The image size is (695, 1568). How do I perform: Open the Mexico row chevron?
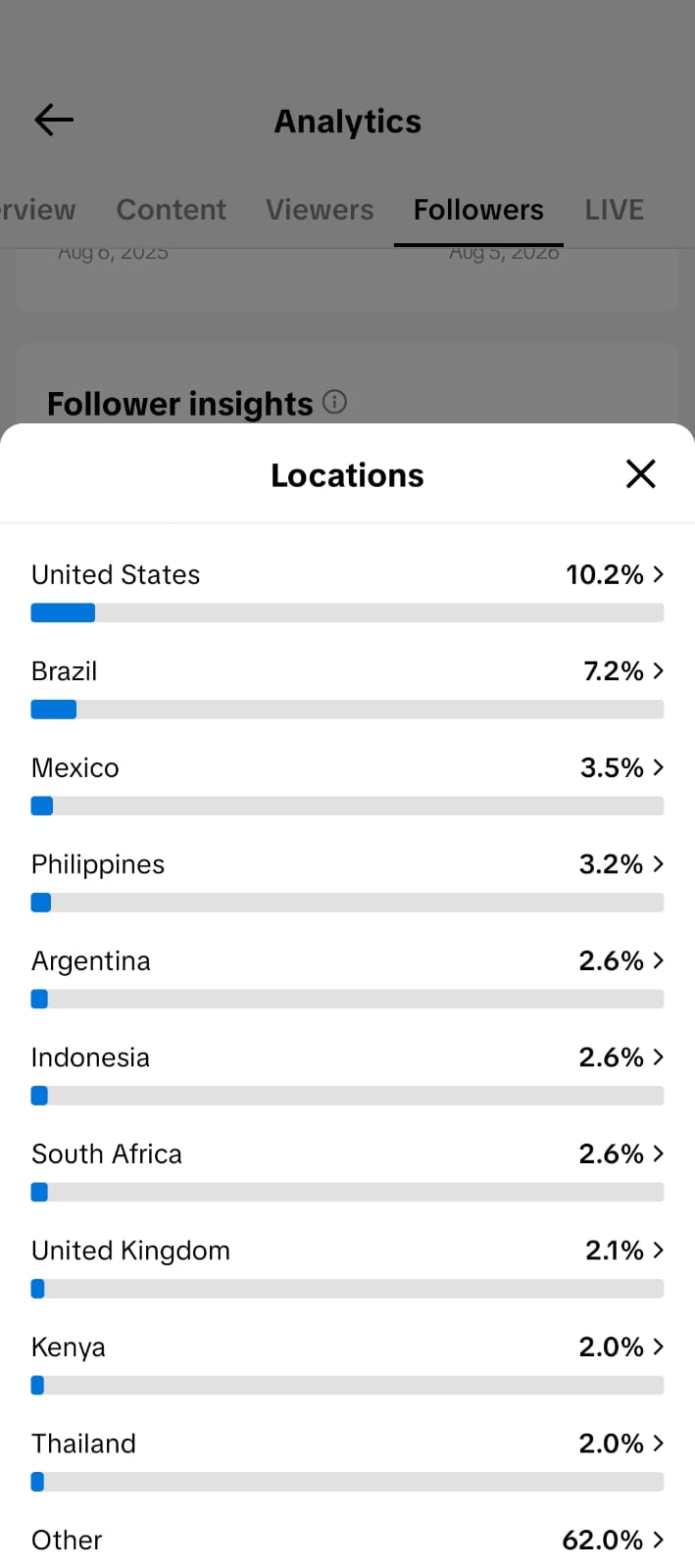click(659, 767)
